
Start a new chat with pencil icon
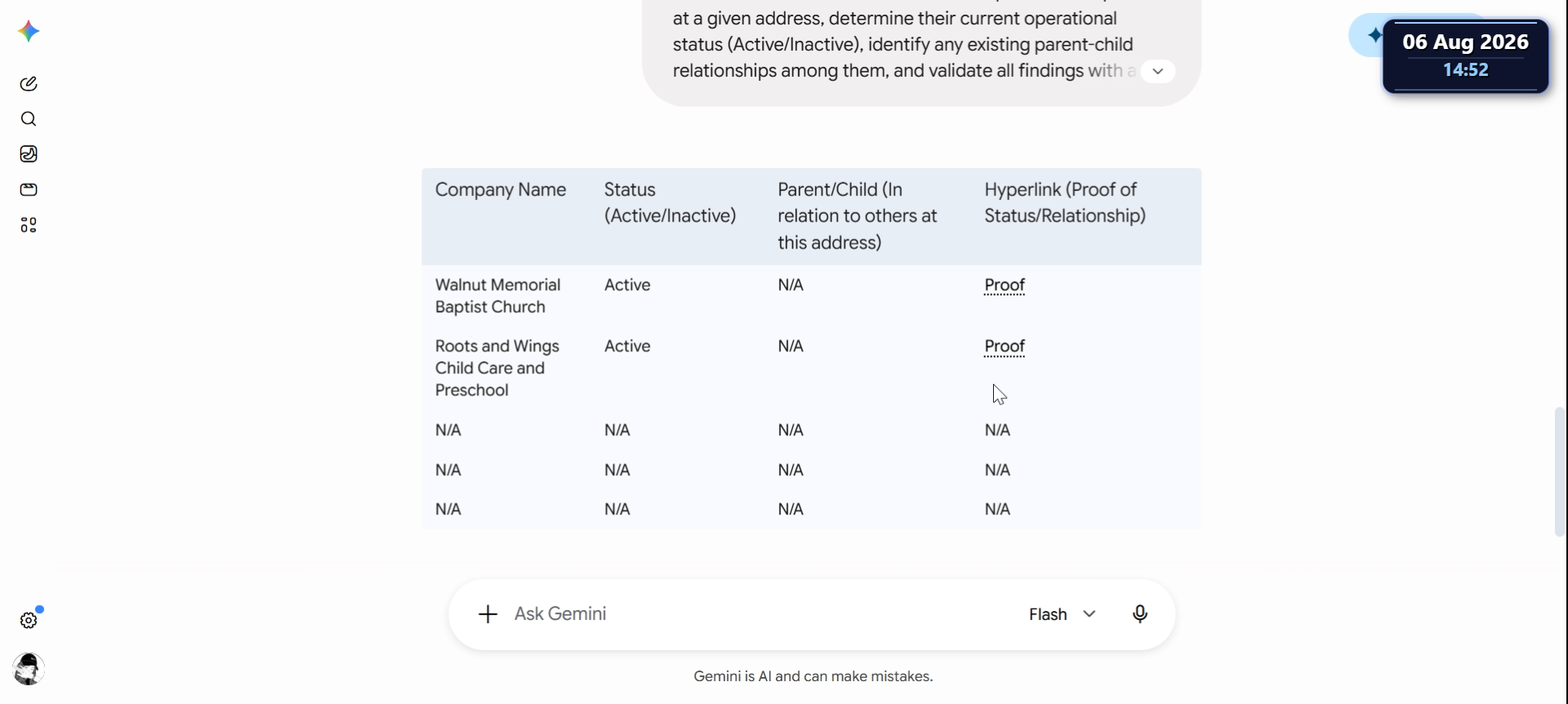[x=29, y=83]
